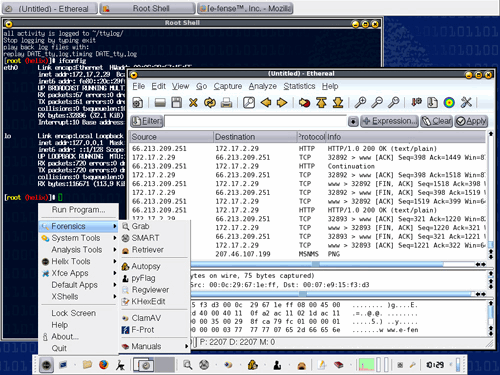
Task: Click the close capture X icon in Ethereal toolbar
Action: pyautogui.click(x=193, y=103)
